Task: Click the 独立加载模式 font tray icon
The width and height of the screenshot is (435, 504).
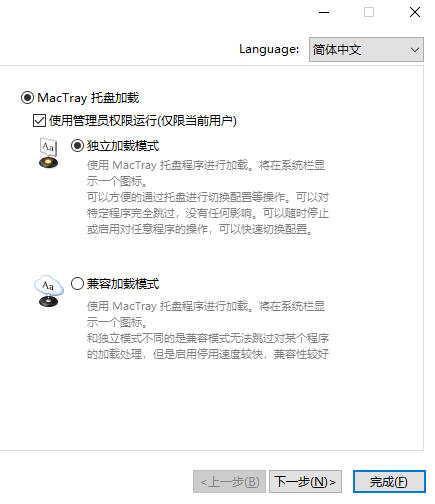Action: (x=49, y=153)
